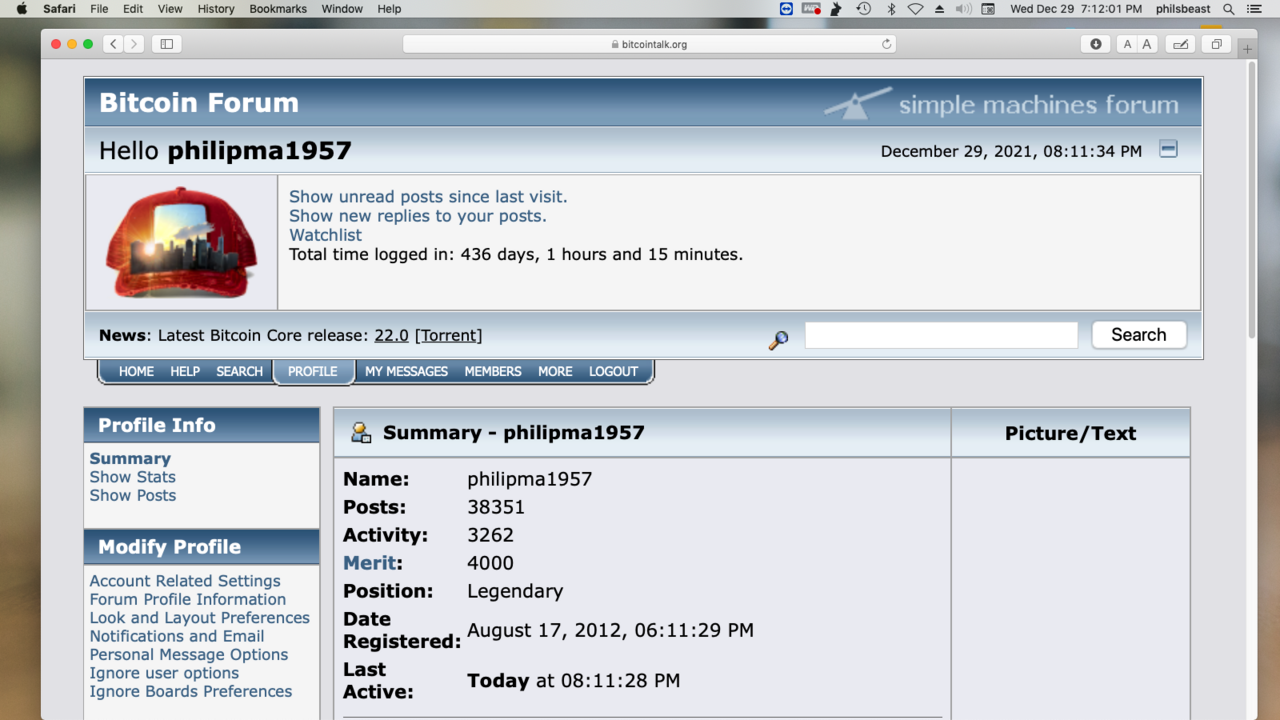Open the forum SEARCH tab
1280x720 pixels.
(x=239, y=371)
